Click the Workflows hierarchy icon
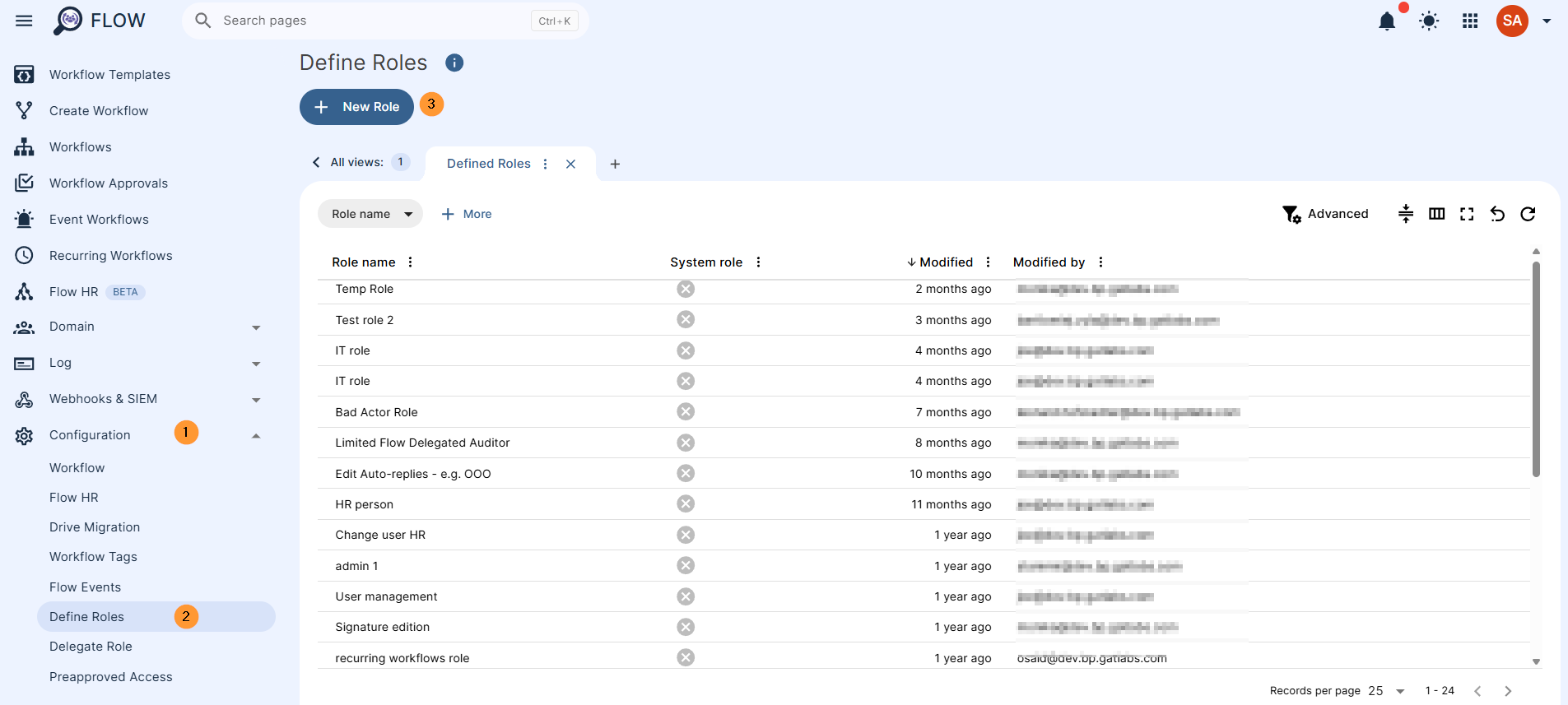The width and height of the screenshot is (1568, 705). tap(24, 147)
